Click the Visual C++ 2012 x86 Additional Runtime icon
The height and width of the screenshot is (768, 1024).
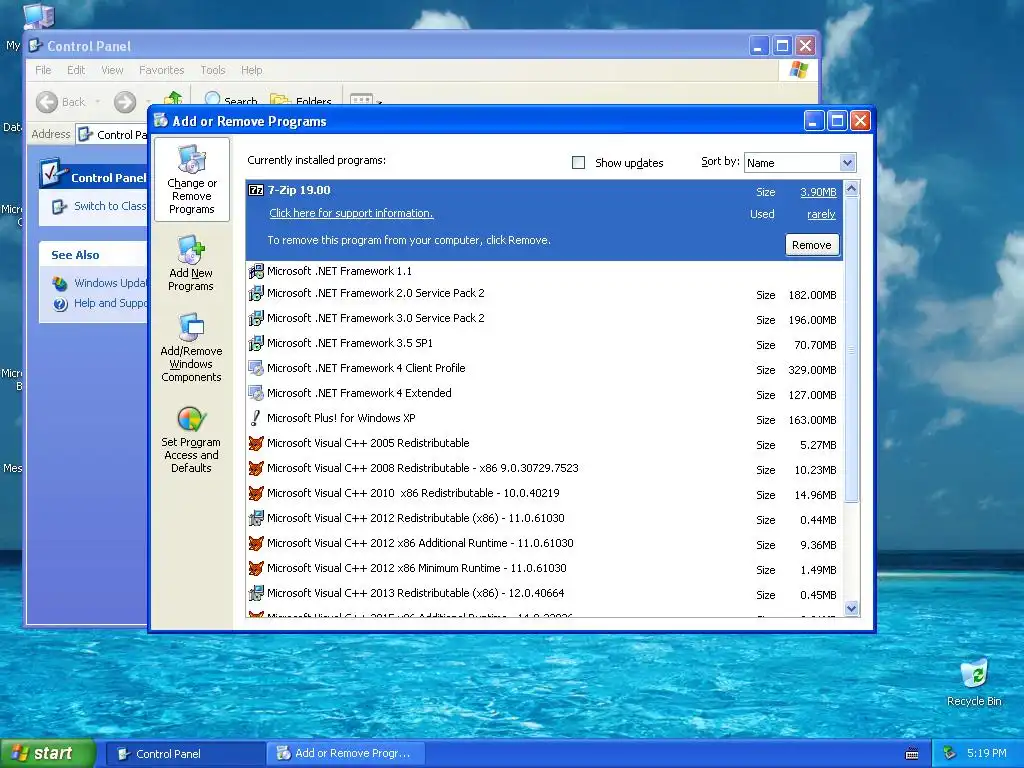tap(256, 543)
